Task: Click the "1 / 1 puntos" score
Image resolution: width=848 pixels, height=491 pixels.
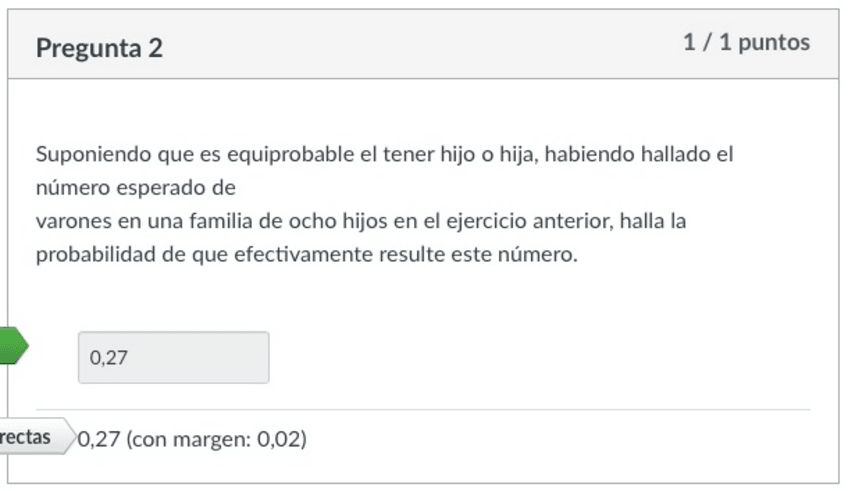Action: [746, 43]
